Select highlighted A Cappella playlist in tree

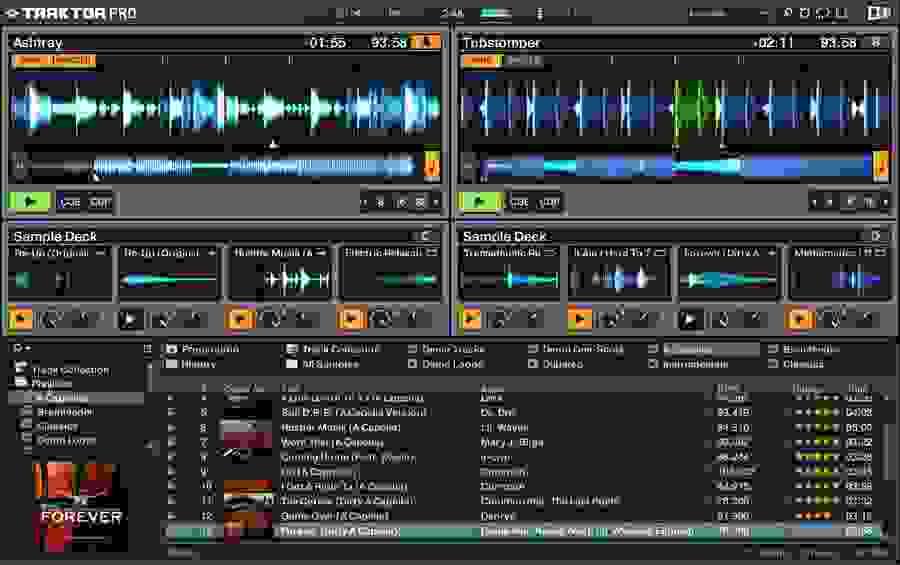coord(77,397)
